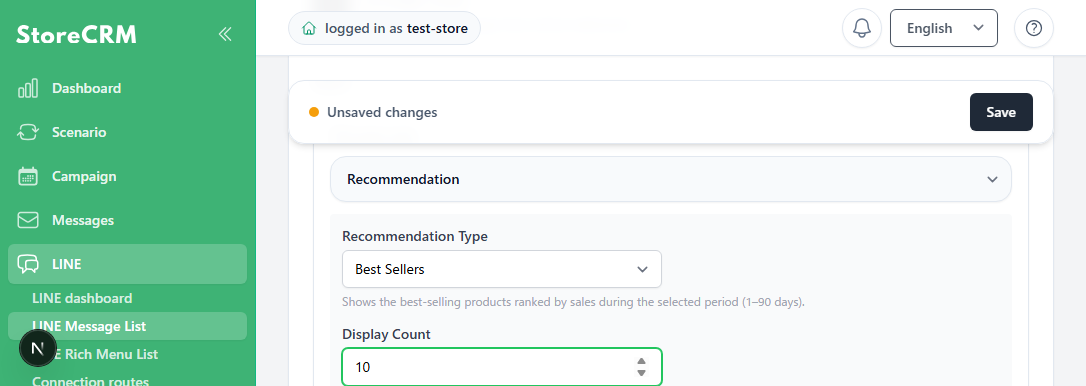This screenshot has height=386, width=1086.
Task: Click the round N badge icon
Action: [x=37, y=348]
